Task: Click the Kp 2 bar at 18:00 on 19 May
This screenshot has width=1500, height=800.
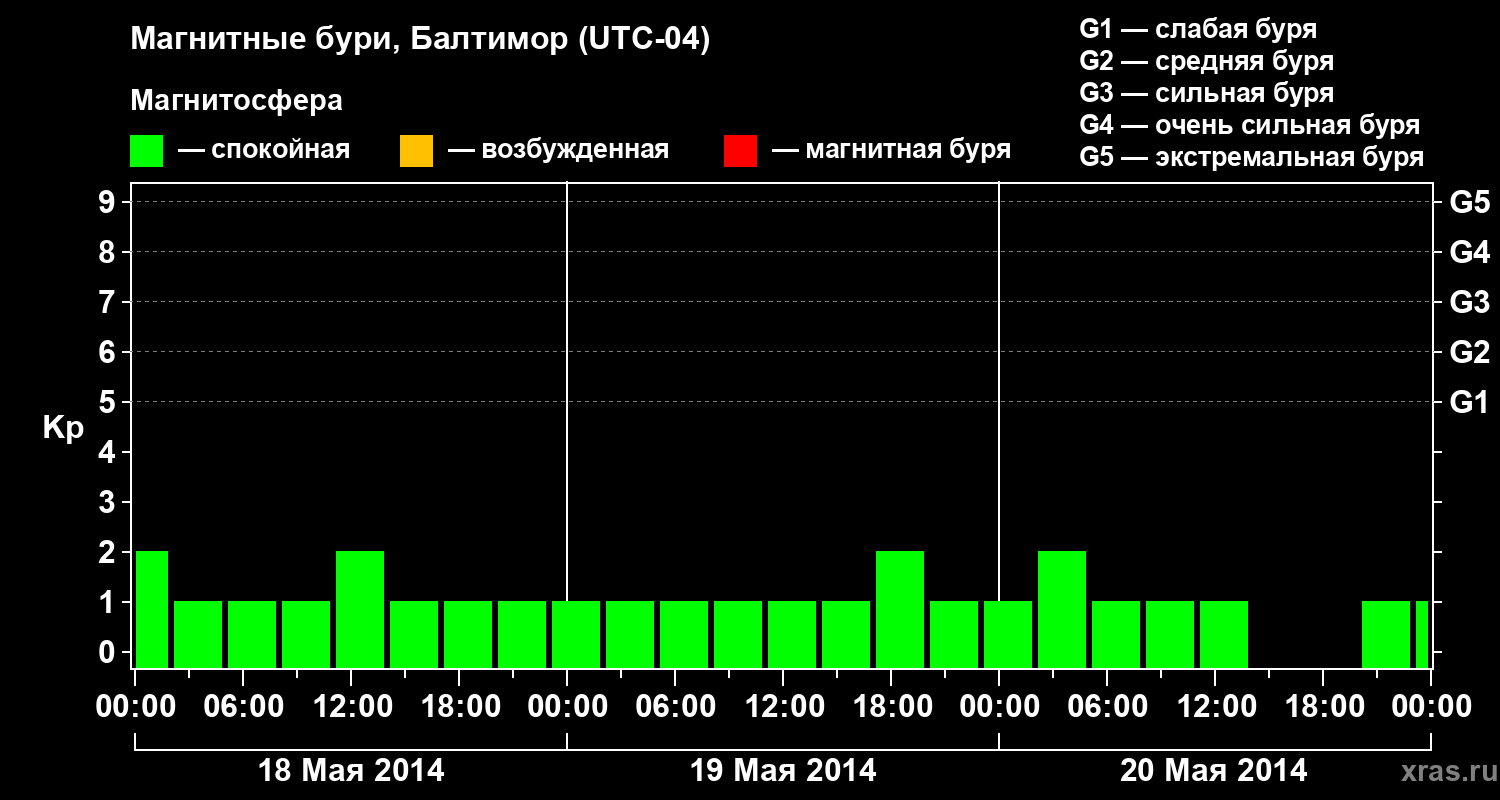Action: (900, 609)
